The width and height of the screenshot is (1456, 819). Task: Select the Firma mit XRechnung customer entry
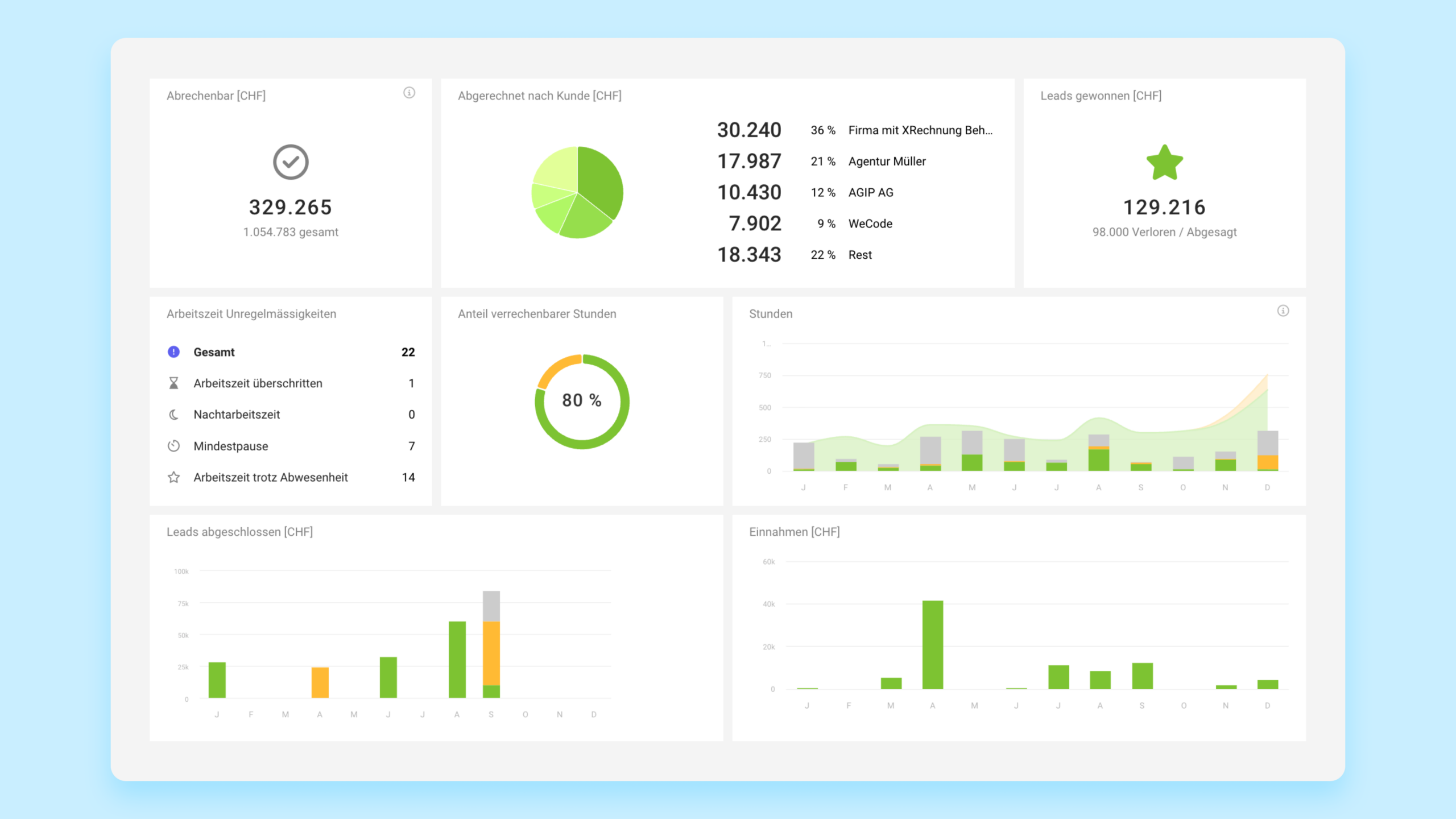[x=920, y=130]
